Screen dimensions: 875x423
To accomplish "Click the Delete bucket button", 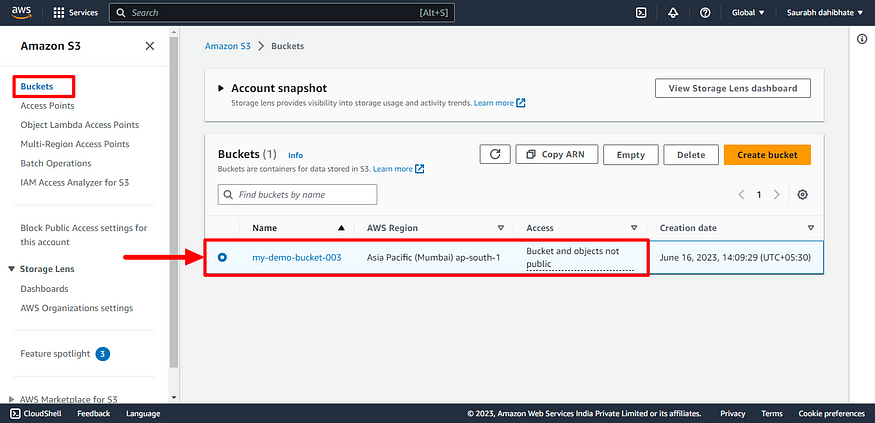I will pos(691,155).
